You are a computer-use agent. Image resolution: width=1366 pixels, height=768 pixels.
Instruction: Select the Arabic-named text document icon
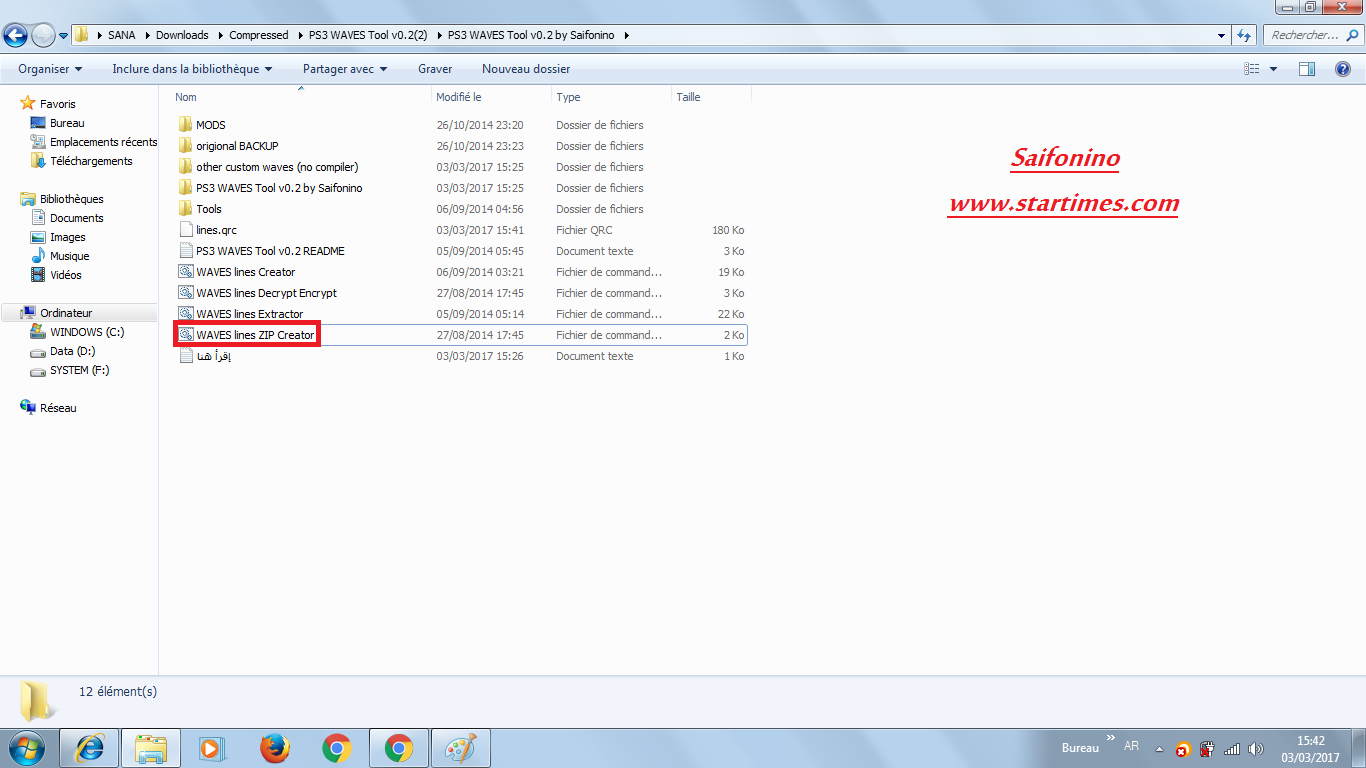(x=185, y=356)
